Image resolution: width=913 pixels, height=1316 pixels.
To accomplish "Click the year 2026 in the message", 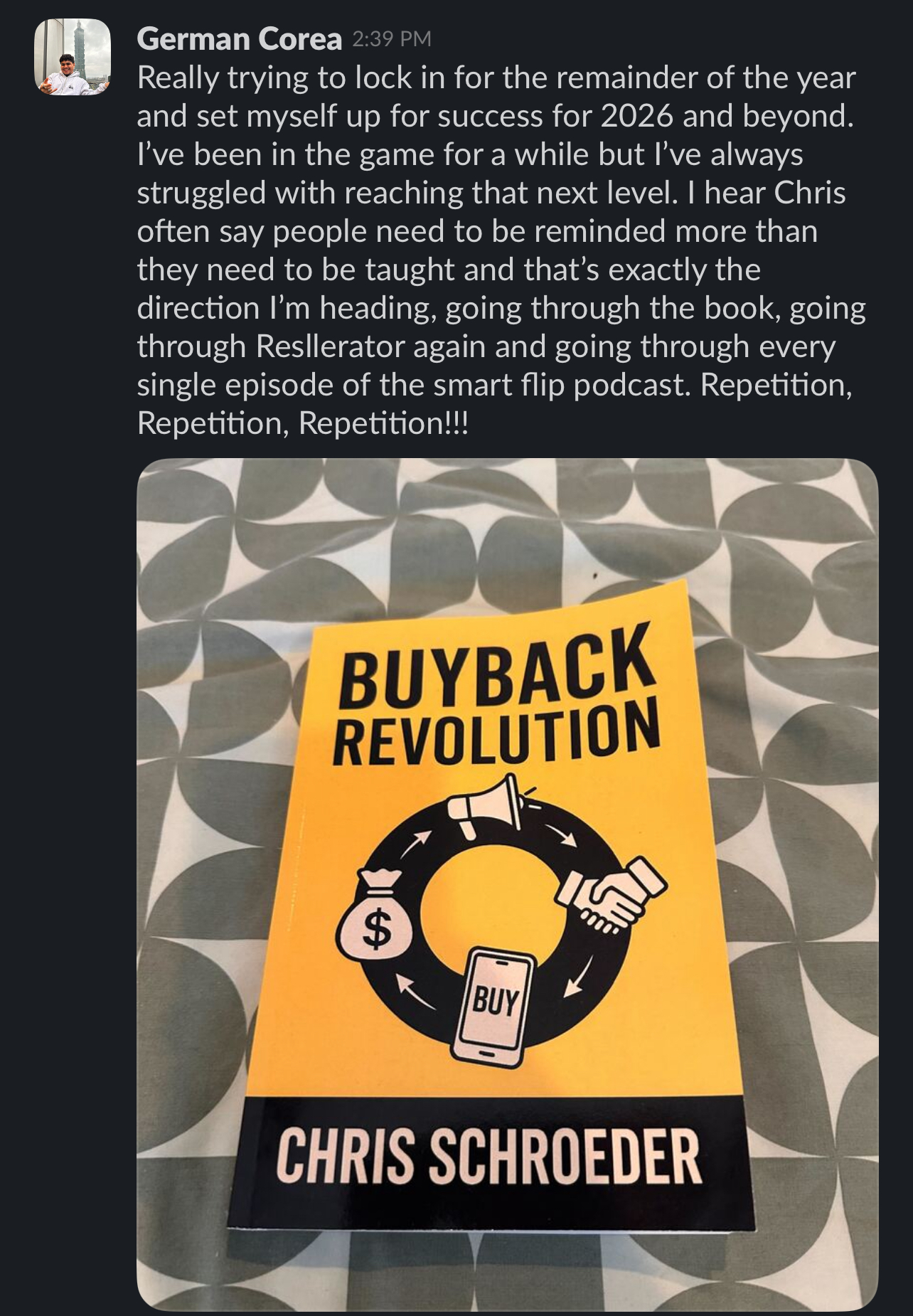I will click(636, 116).
